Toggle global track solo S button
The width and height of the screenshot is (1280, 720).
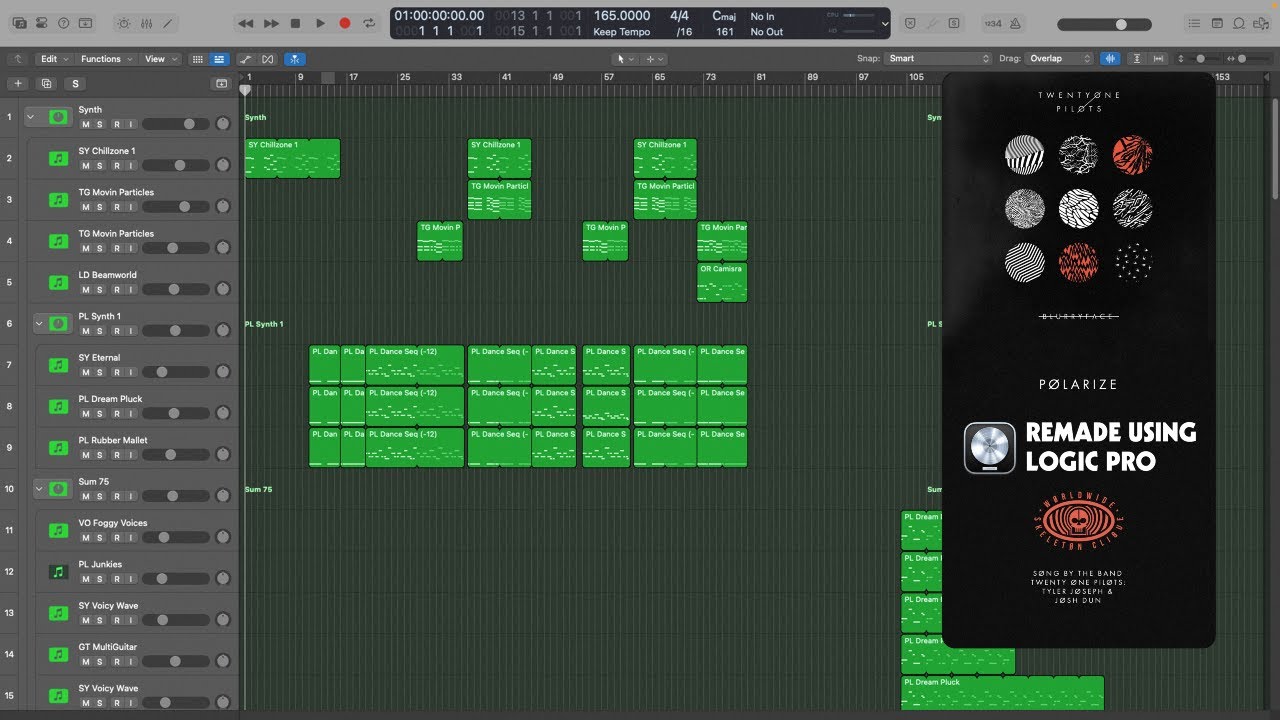point(75,84)
